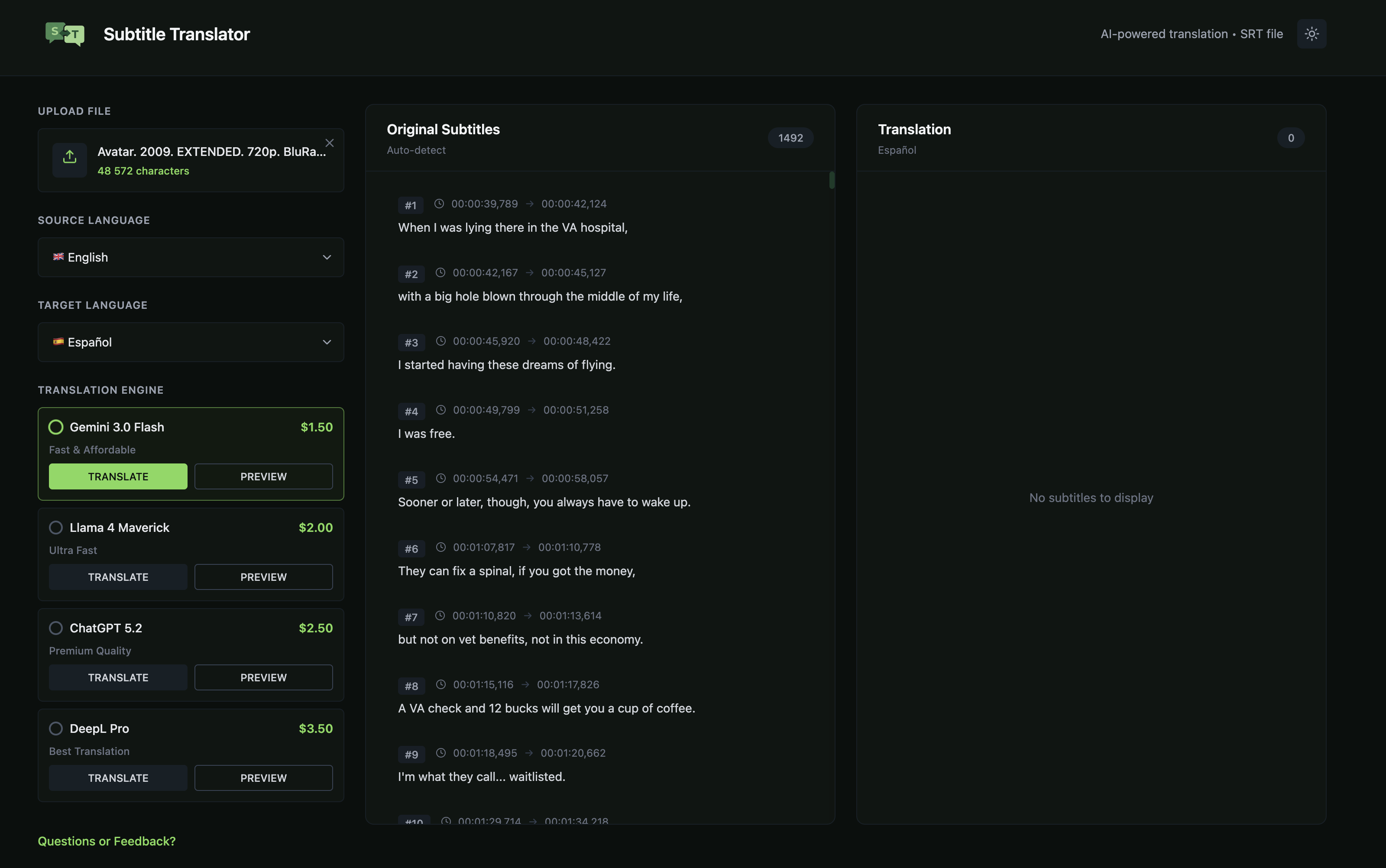Click subtitle text "I was free."
This screenshot has width=1386, height=868.
tap(427, 434)
